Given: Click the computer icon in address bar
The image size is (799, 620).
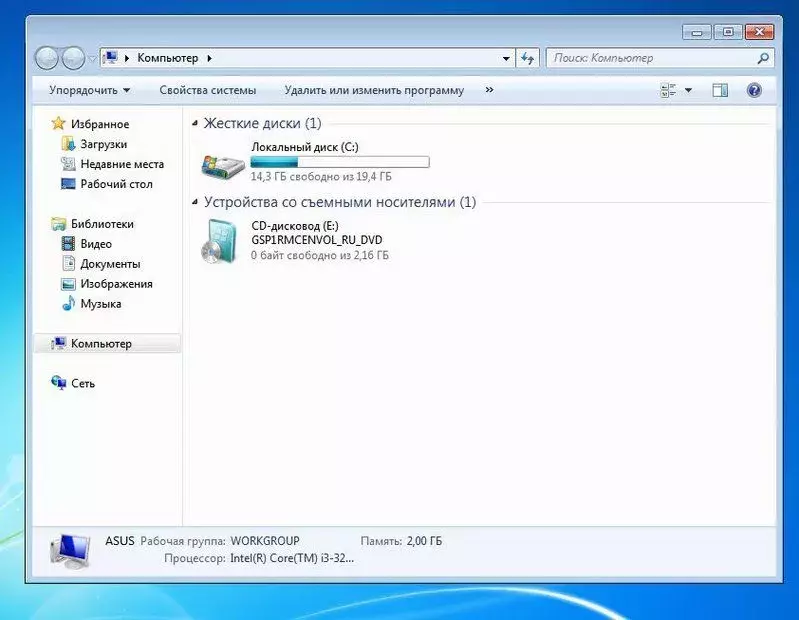Looking at the screenshot, I should click(111, 58).
